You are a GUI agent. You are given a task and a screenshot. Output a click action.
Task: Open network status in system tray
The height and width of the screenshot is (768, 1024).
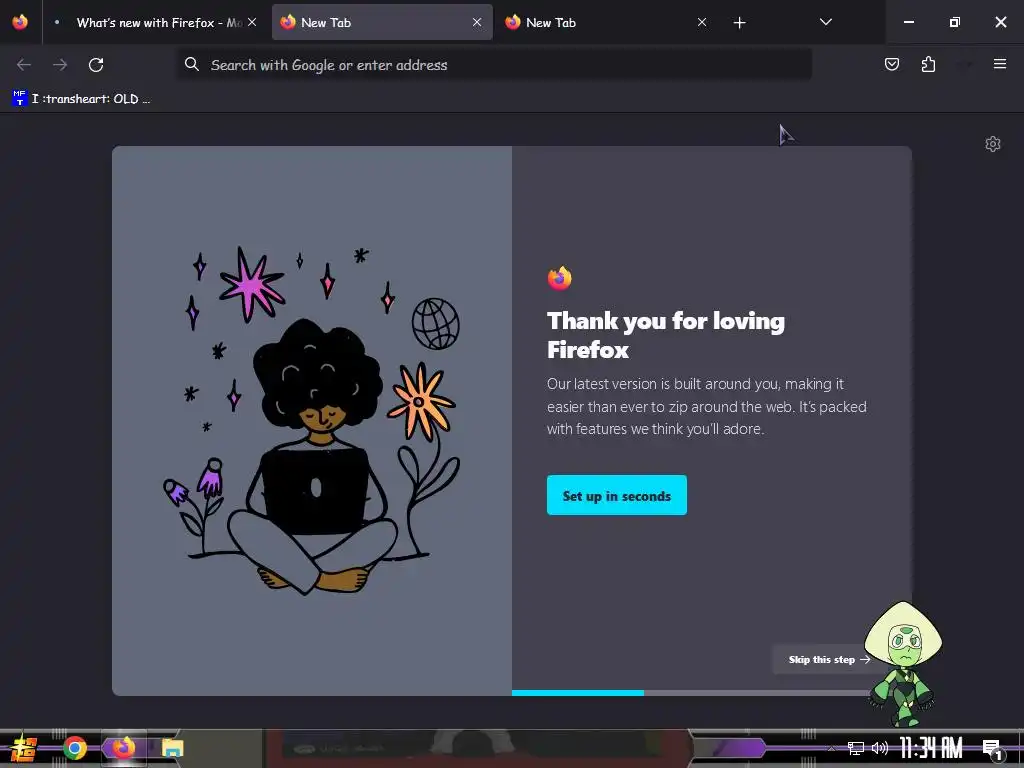pyautogui.click(x=856, y=748)
